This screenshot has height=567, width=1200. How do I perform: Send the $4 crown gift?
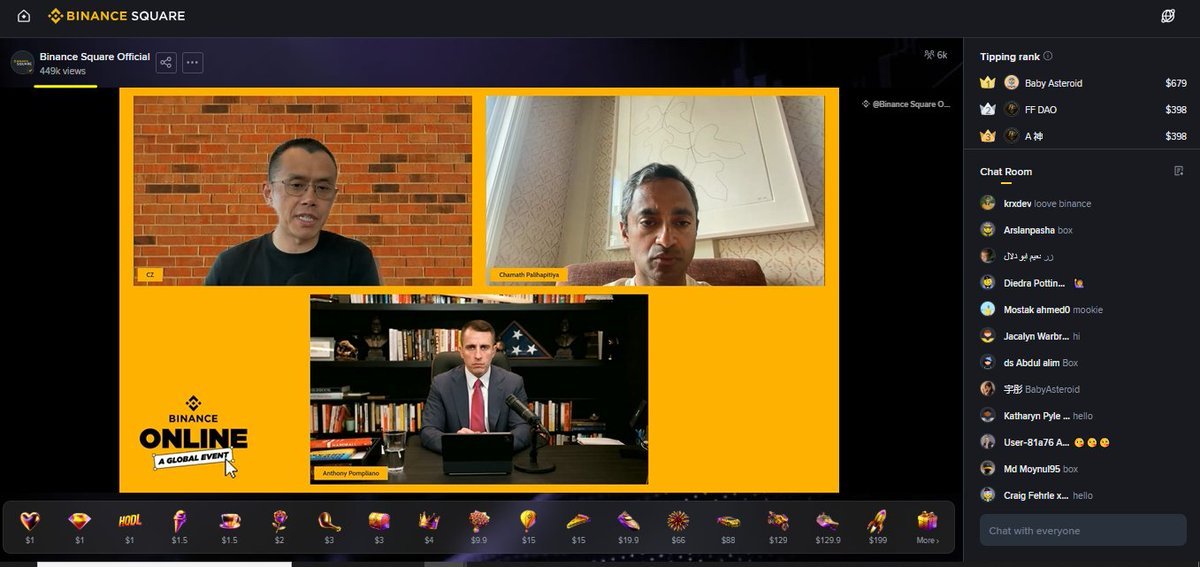pos(429,526)
